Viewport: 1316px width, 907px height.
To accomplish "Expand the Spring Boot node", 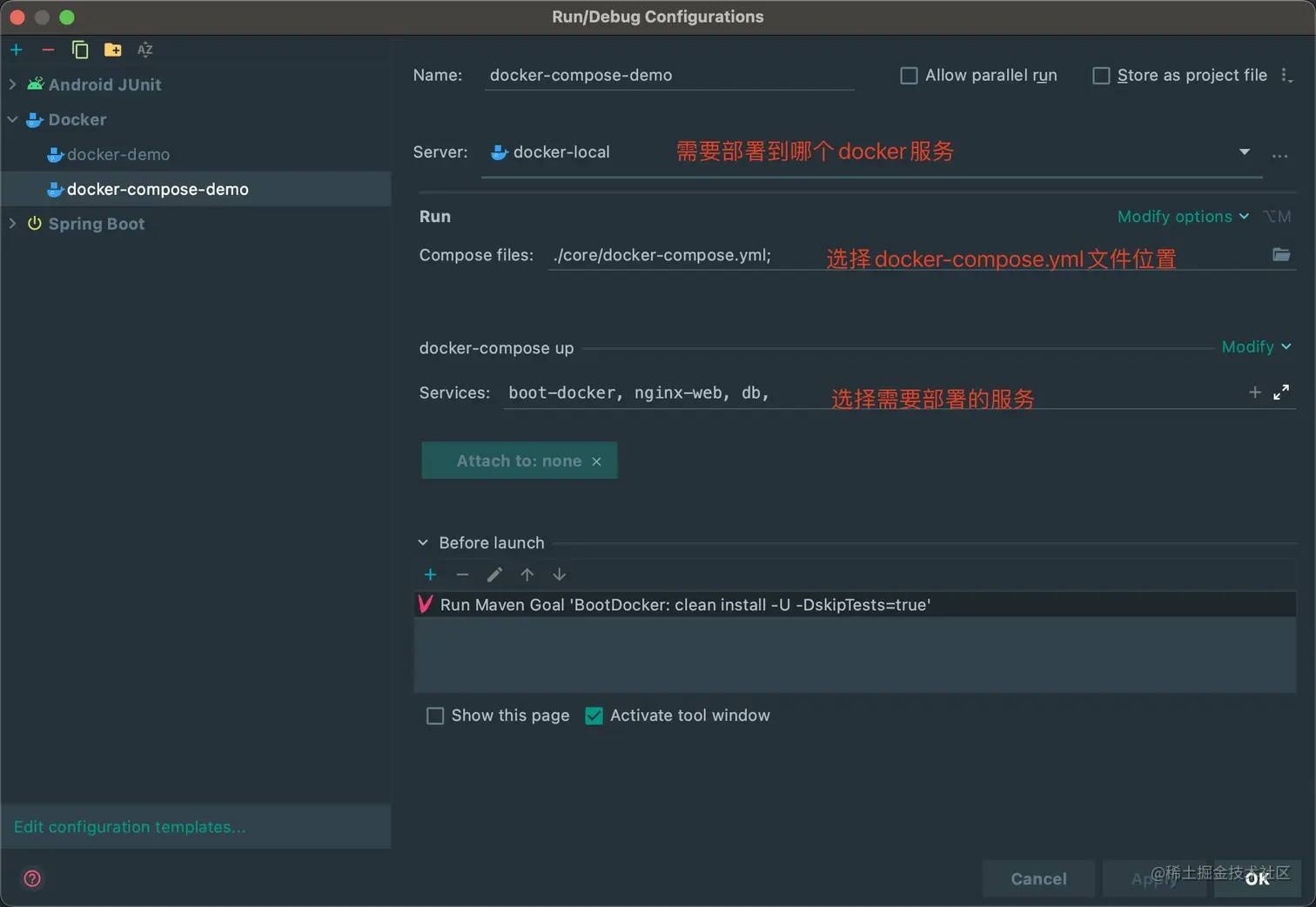I will tap(12, 224).
